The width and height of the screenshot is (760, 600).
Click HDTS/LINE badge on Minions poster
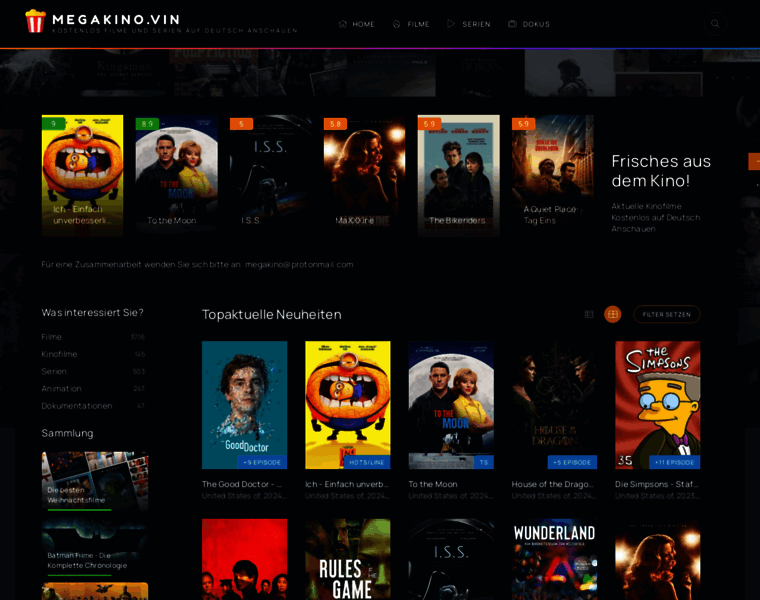[367, 462]
